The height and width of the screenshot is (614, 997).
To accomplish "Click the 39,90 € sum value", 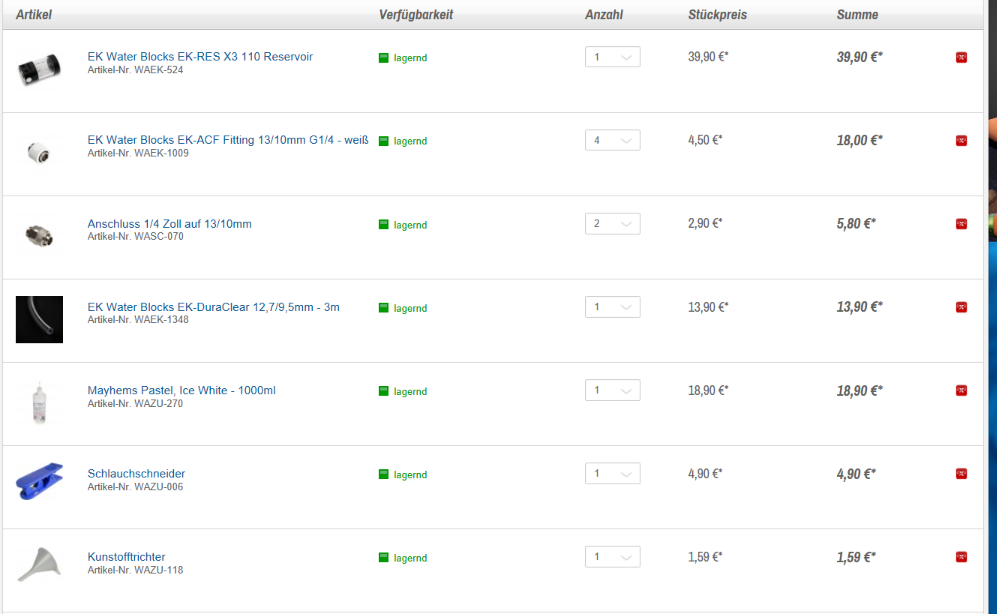I will point(860,57).
